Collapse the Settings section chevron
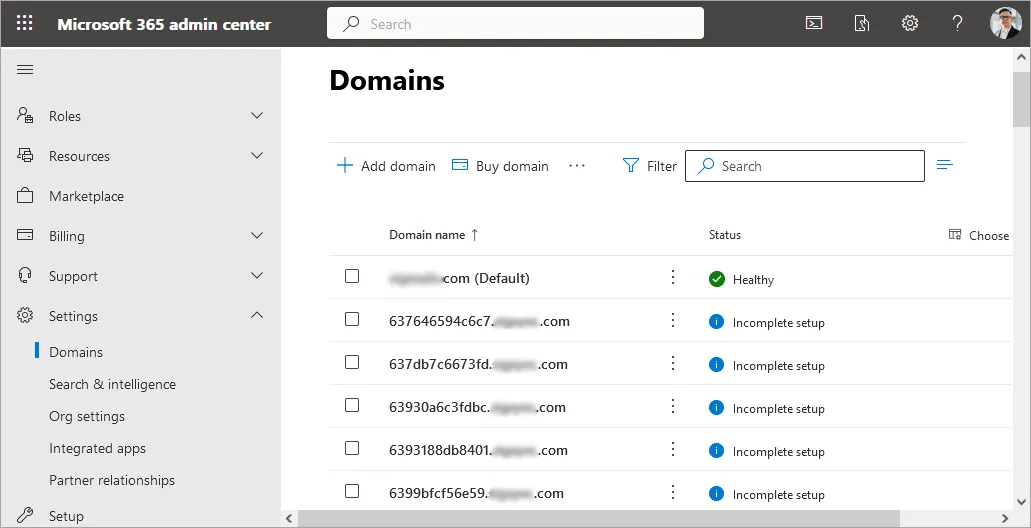This screenshot has height=528, width=1031. pyautogui.click(x=257, y=316)
